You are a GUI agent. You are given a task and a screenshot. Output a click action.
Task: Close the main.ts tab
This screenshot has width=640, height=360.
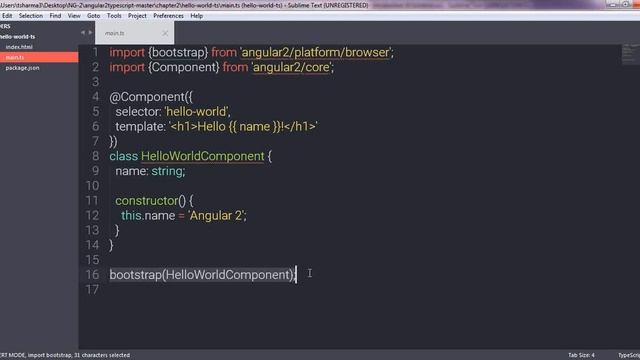tap(165, 33)
